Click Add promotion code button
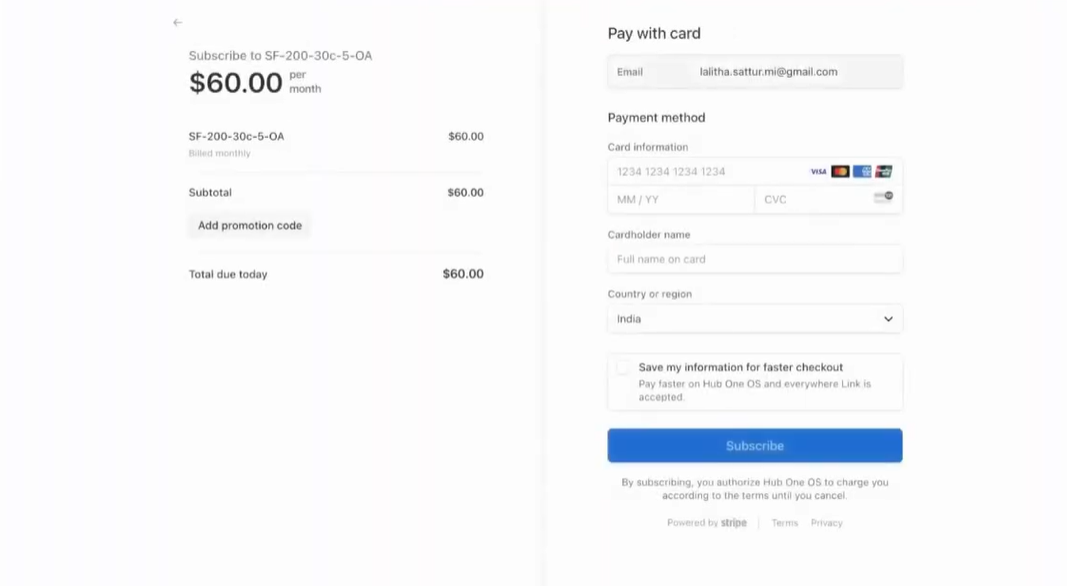 click(250, 226)
